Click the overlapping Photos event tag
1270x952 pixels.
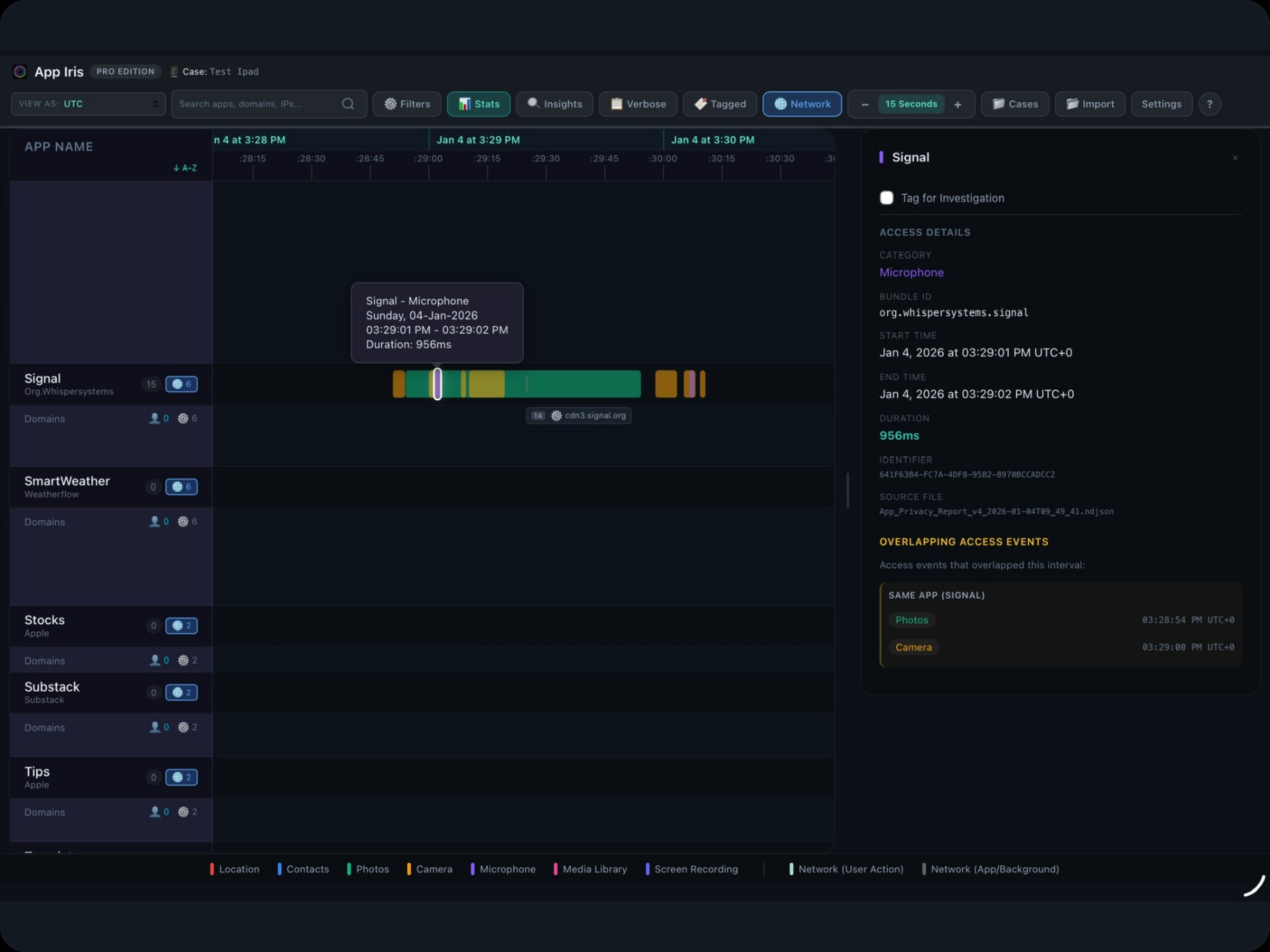pos(912,620)
